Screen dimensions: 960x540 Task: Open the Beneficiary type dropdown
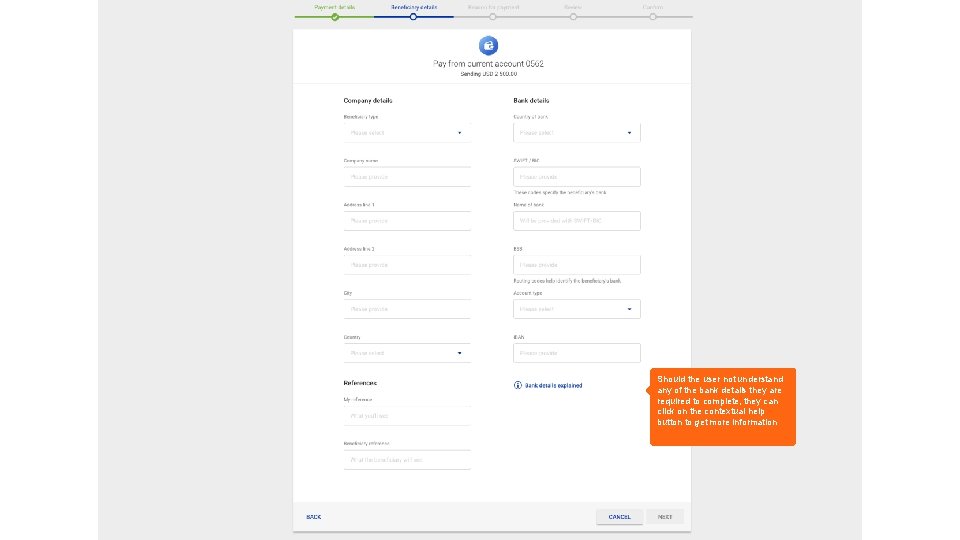coord(407,133)
